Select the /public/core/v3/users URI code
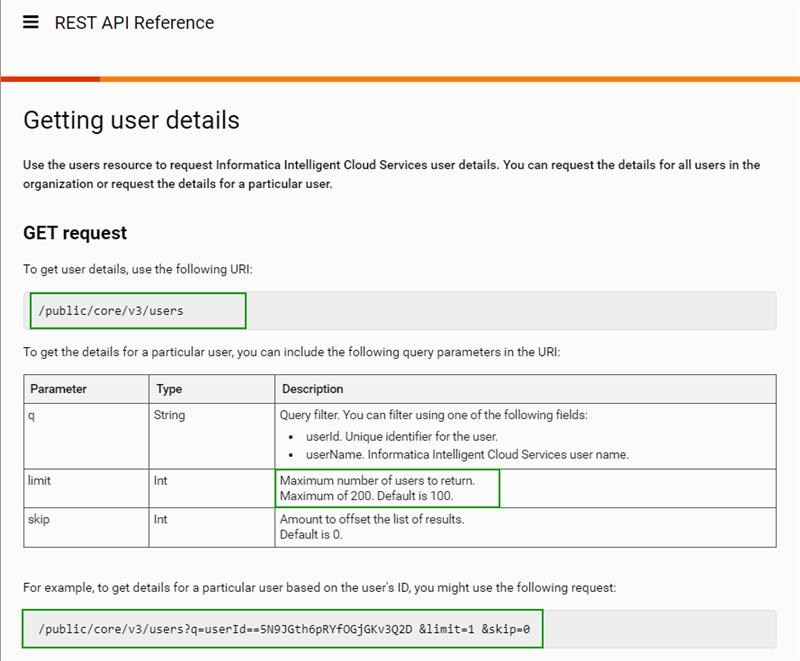800x661 pixels. 111,311
